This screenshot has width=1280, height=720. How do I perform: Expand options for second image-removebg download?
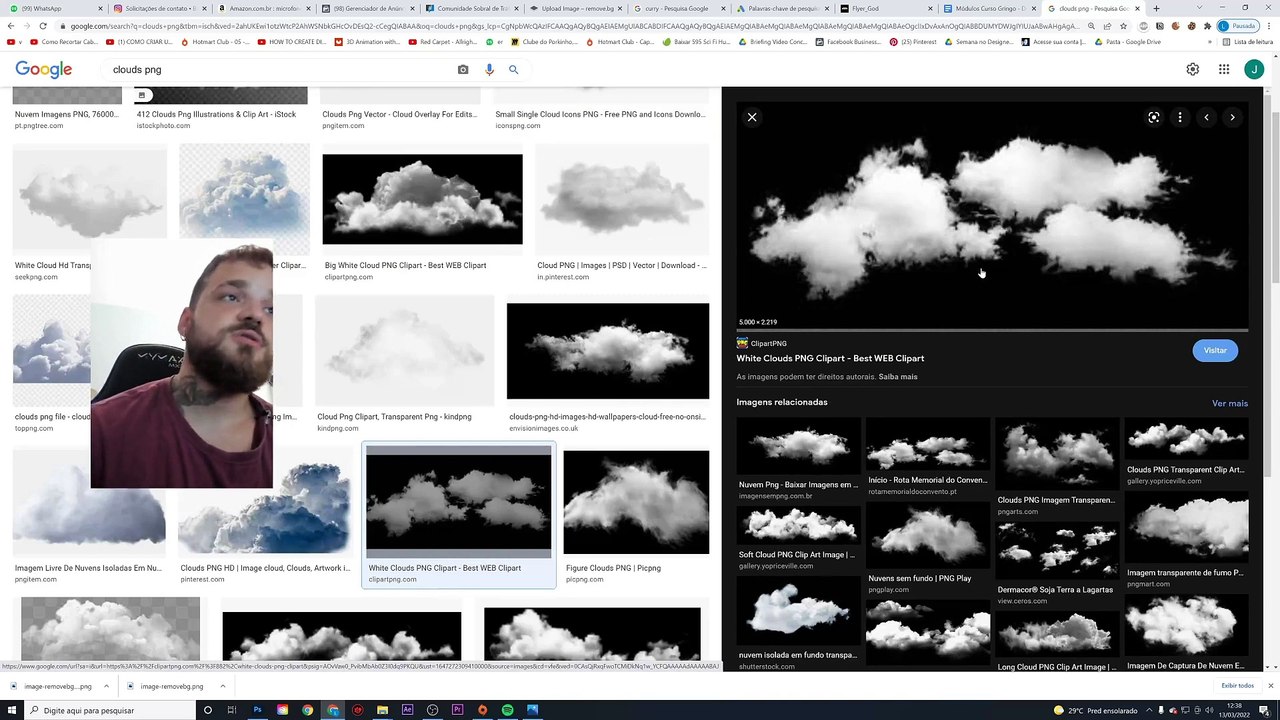click(222, 686)
